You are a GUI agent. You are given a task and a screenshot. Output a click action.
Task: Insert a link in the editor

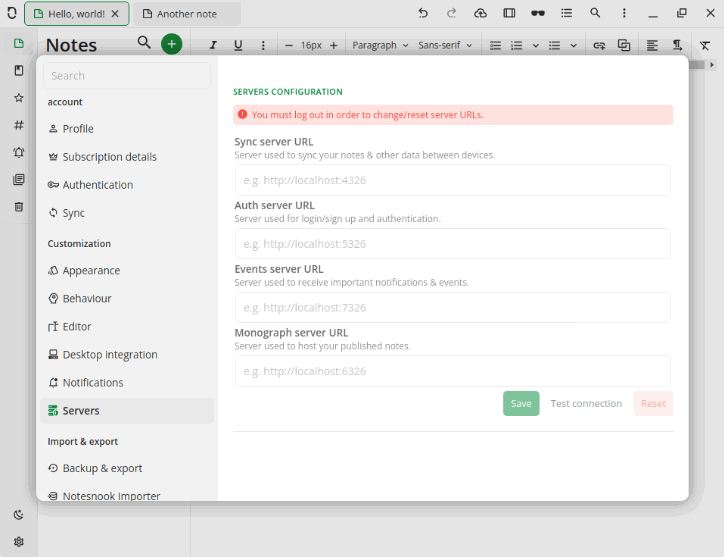click(x=599, y=45)
